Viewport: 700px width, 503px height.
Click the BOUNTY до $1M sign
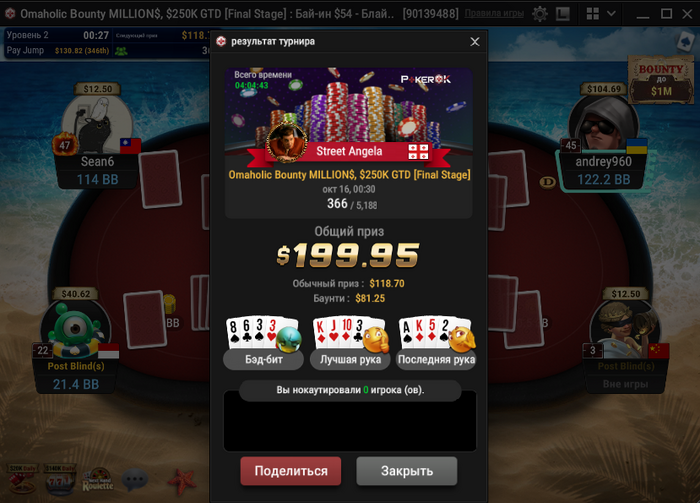(661, 80)
